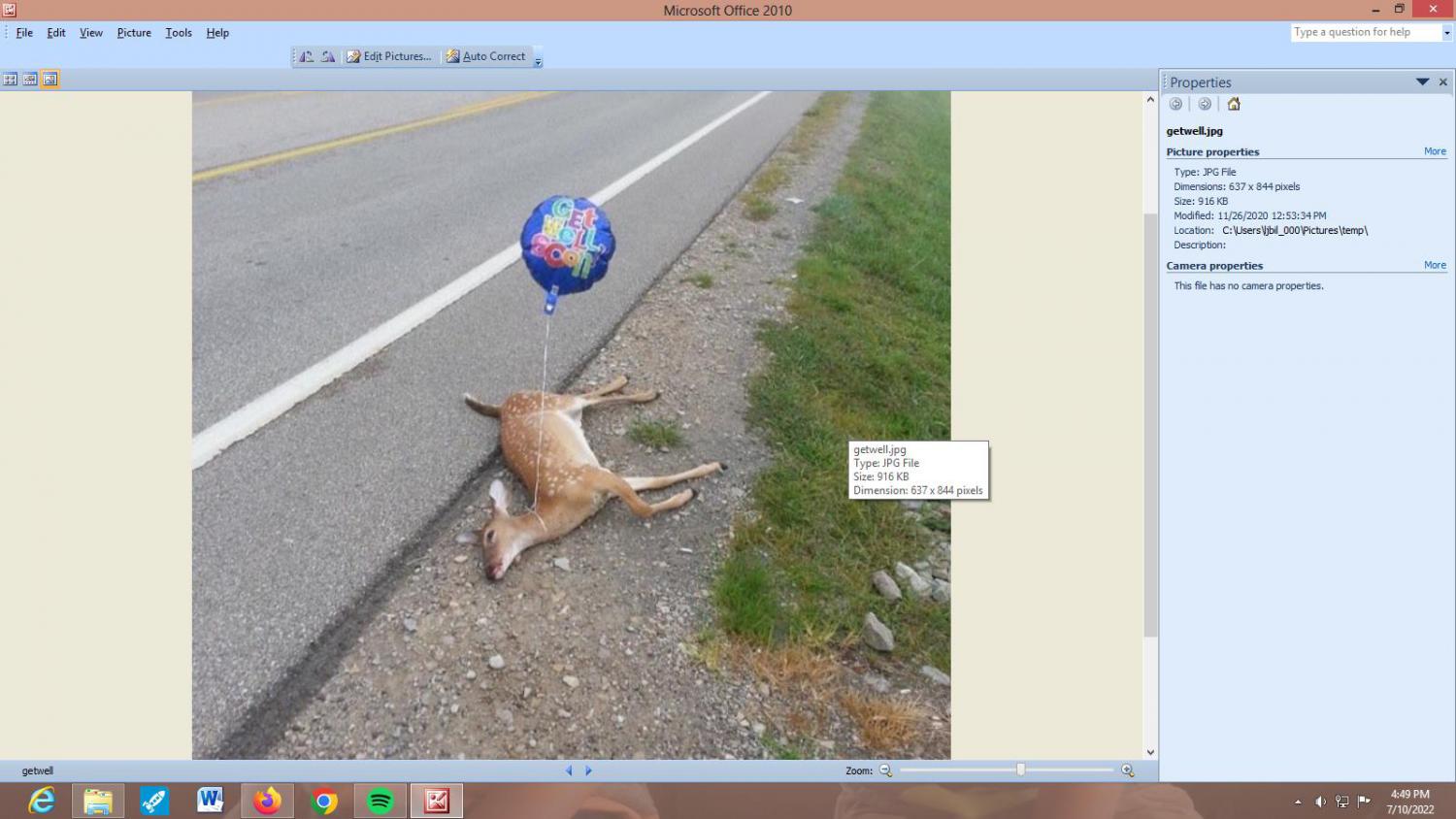Open the Help menu
The width and height of the screenshot is (1456, 819).
217,32
